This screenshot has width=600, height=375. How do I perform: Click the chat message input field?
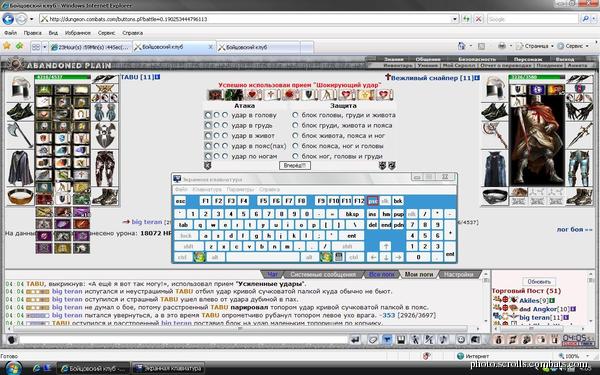183,339
